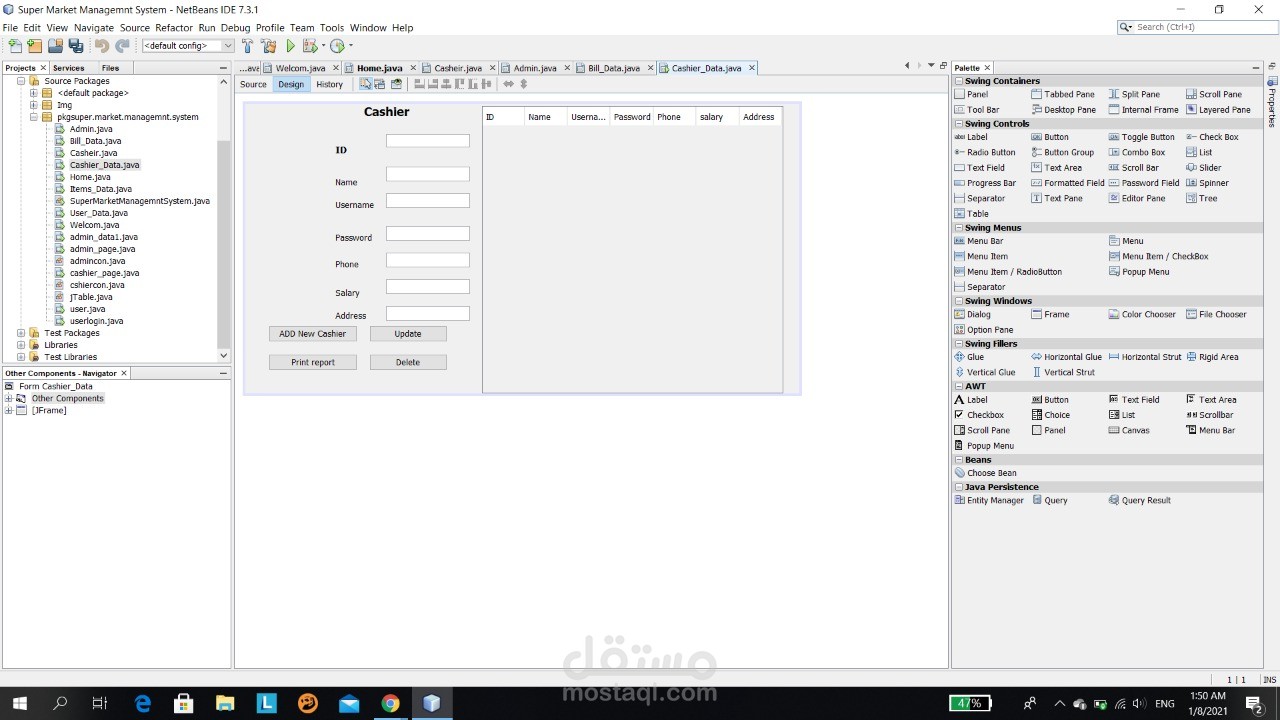Click the New File toolbar icon
Viewport: 1280px width, 720px height.
coord(14,46)
